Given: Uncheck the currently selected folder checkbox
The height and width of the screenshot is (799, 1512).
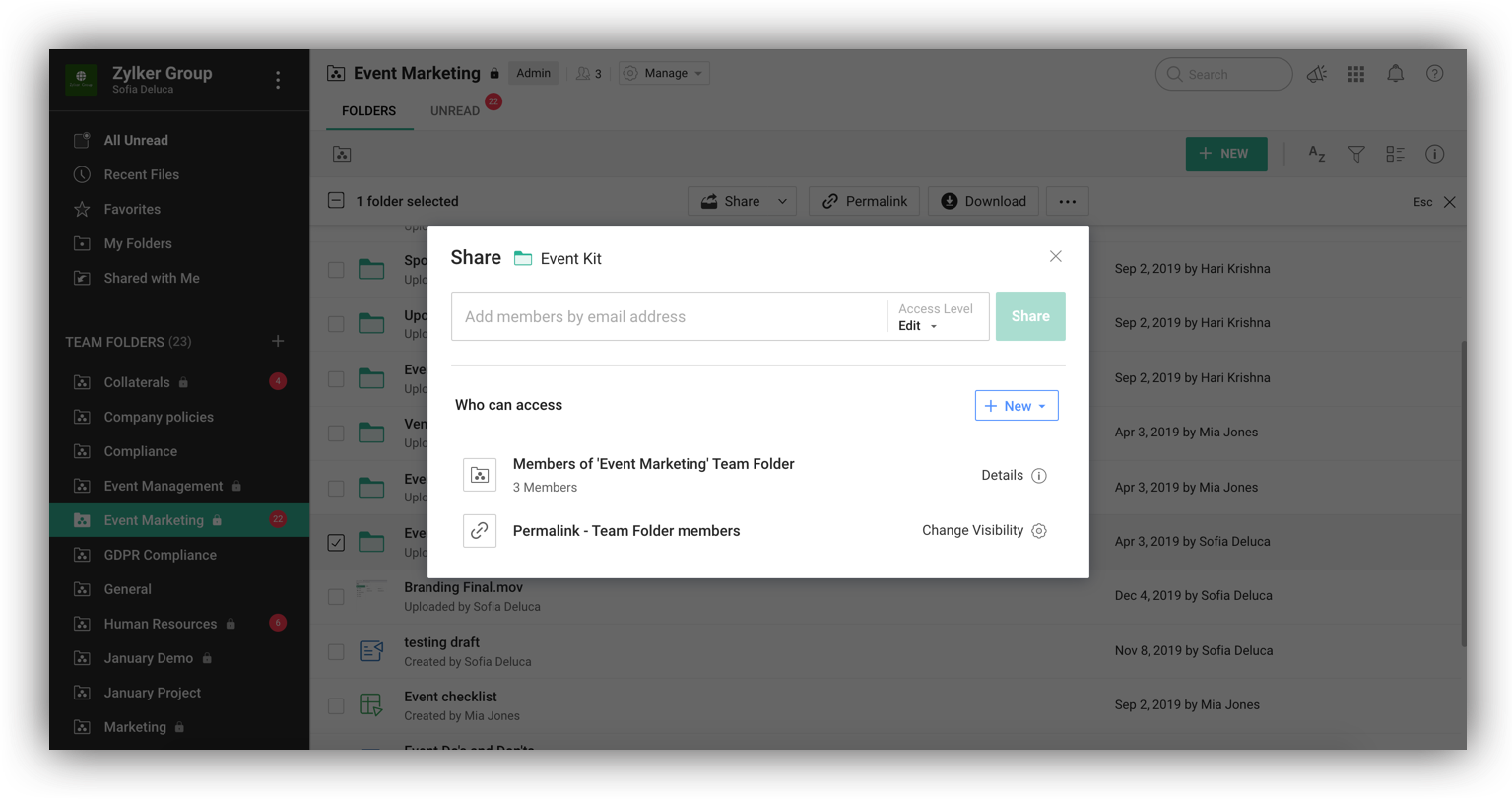Looking at the screenshot, I should [x=336, y=542].
